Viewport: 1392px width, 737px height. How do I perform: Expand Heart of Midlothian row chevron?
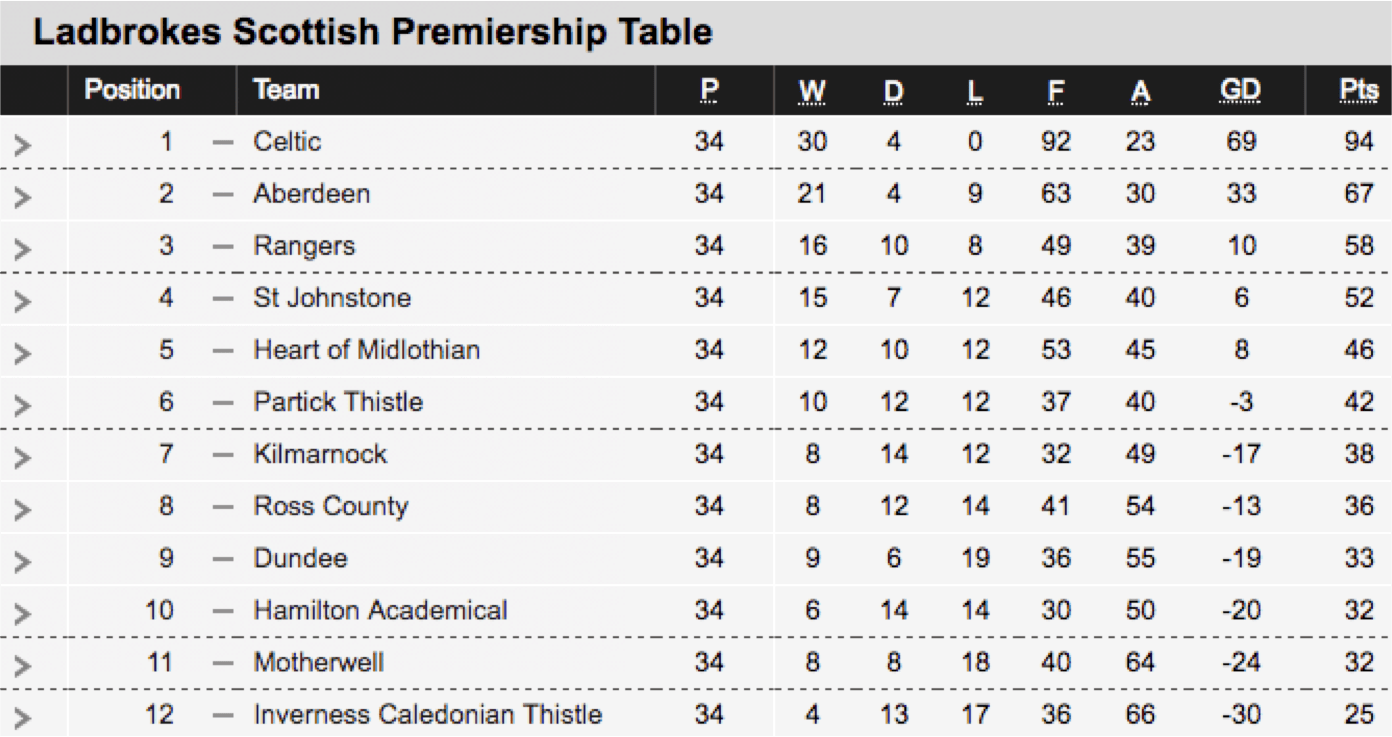(x=23, y=353)
